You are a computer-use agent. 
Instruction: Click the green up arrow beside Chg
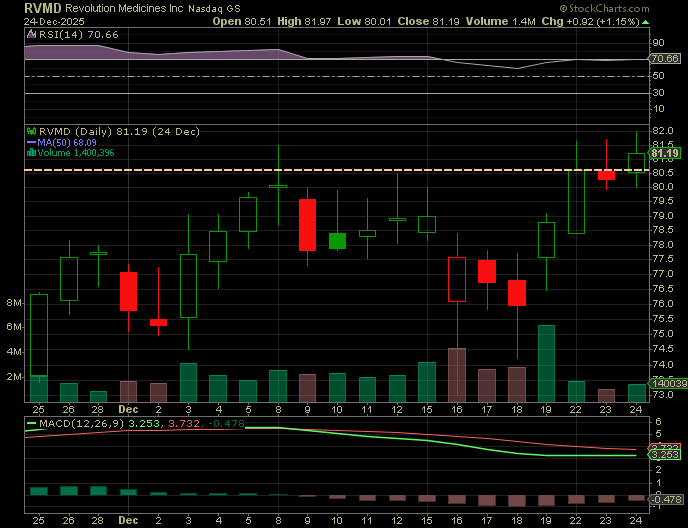[x=645, y=22]
